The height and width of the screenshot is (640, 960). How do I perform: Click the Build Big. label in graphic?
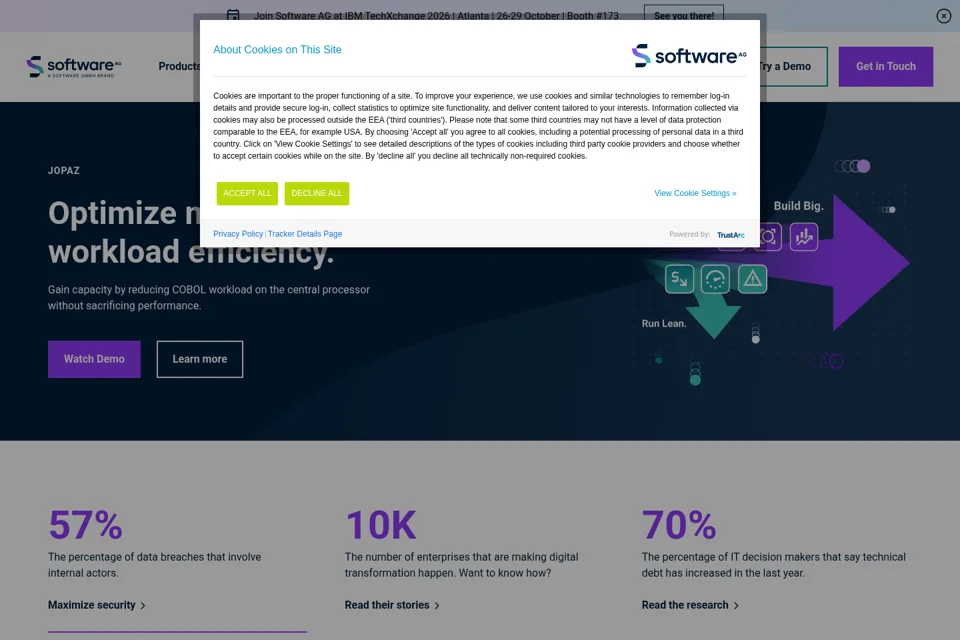click(x=798, y=206)
